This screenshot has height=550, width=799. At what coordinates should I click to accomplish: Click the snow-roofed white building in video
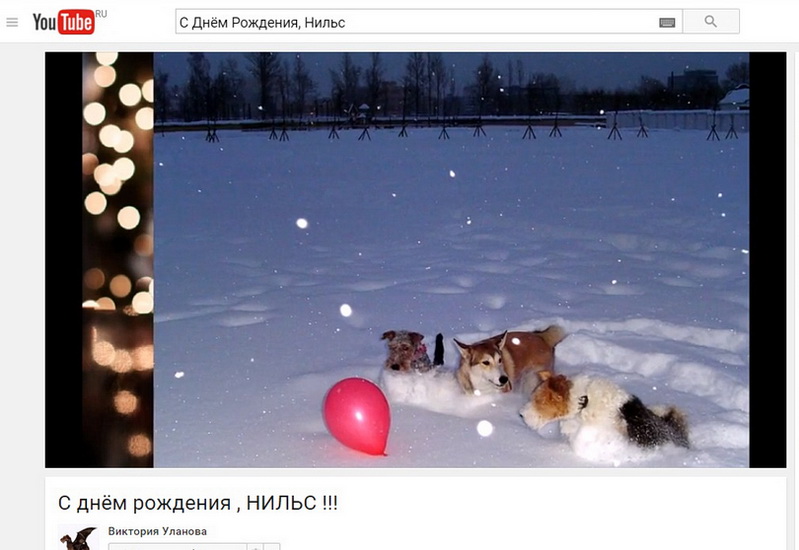(735, 98)
